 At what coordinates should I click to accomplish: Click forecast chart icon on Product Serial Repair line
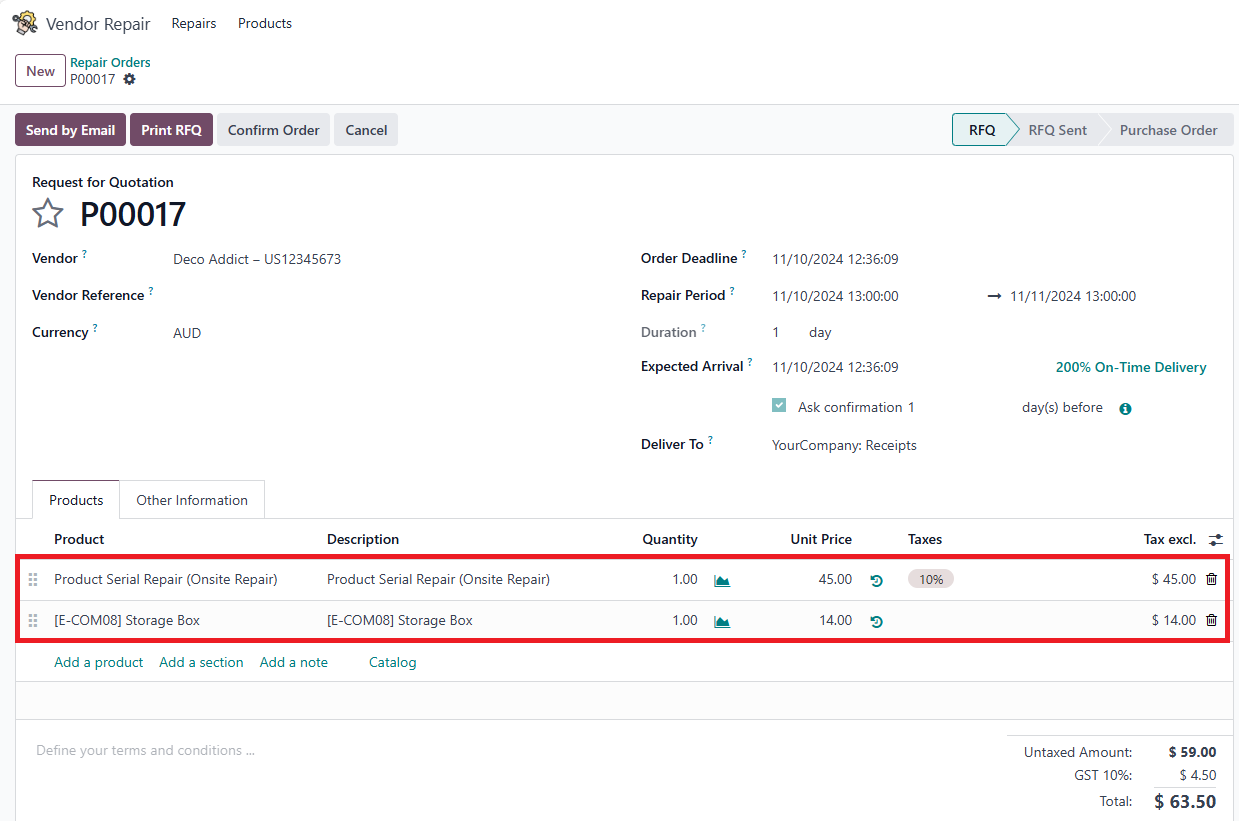click(722, 580)
